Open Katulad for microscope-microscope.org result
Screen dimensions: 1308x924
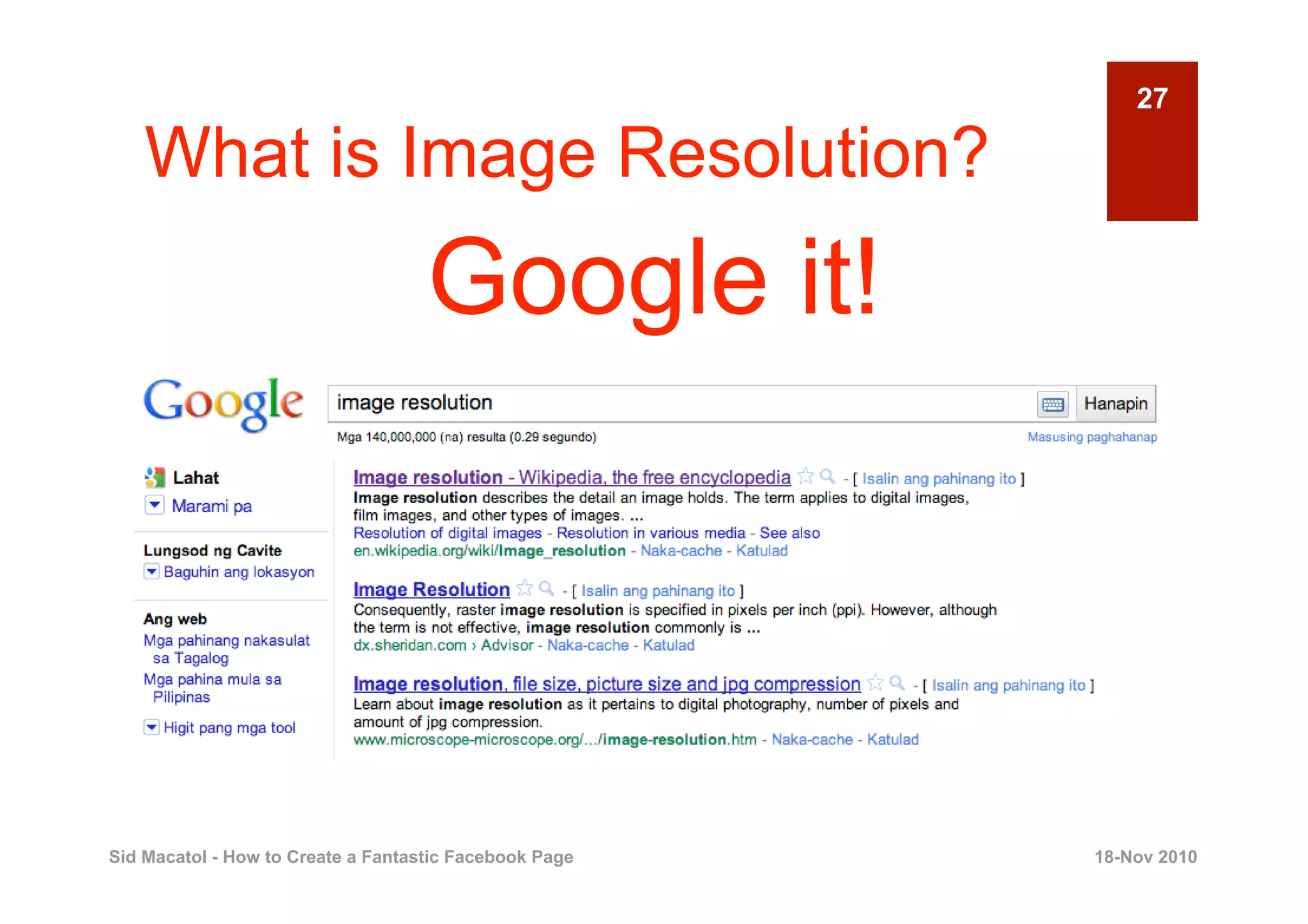click(892, 739)
